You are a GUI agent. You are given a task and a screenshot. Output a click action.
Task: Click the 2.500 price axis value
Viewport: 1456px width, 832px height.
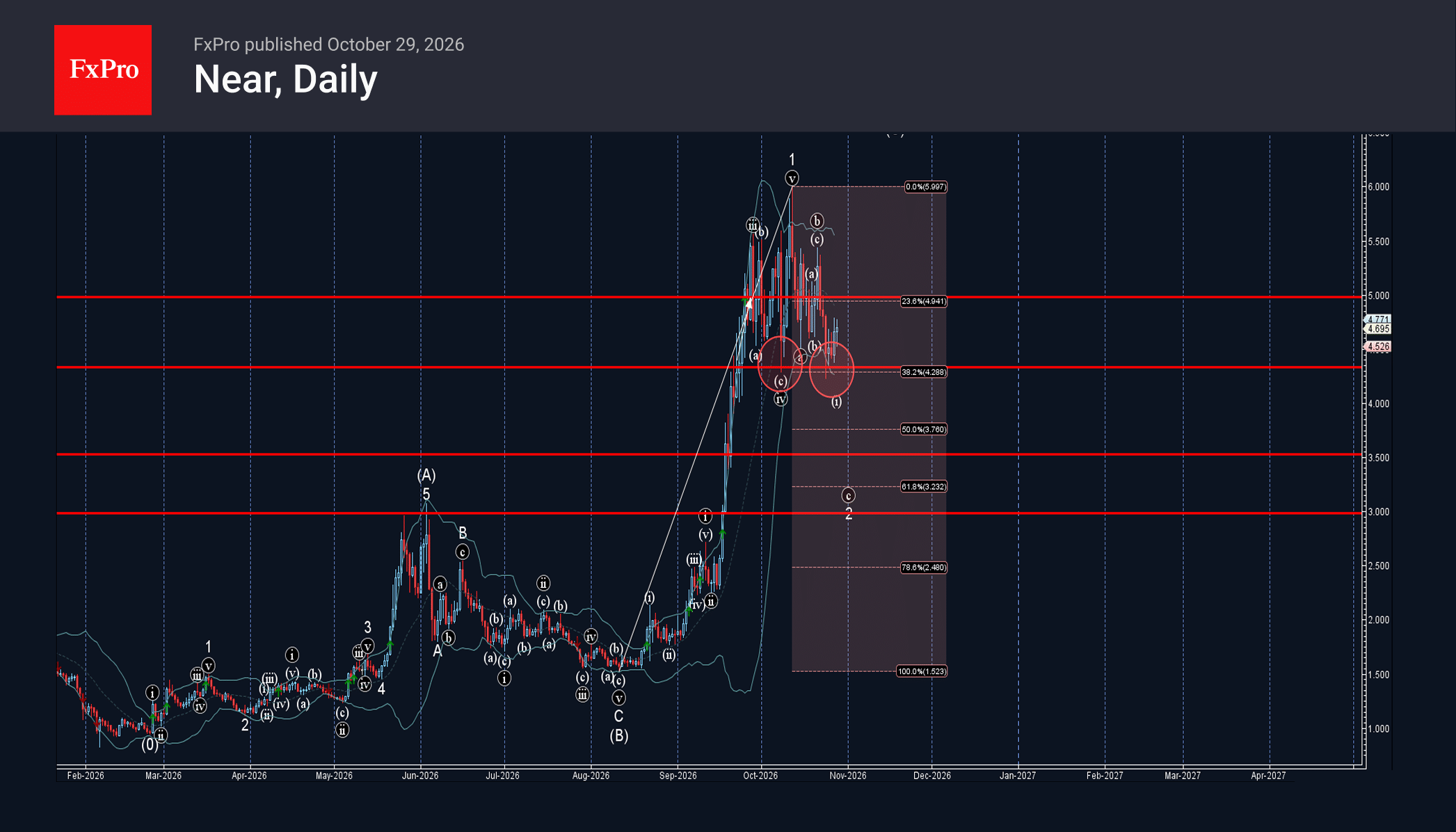click(x=1378, y=566)
